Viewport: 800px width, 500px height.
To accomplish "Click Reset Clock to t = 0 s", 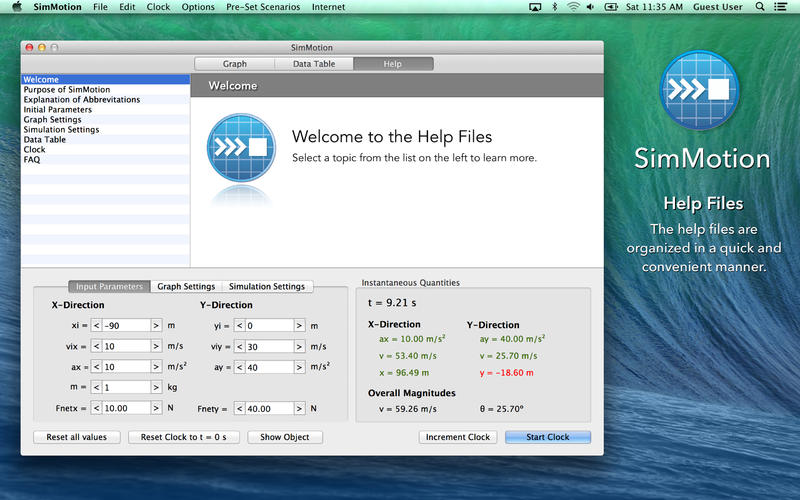I will (184, 437).
